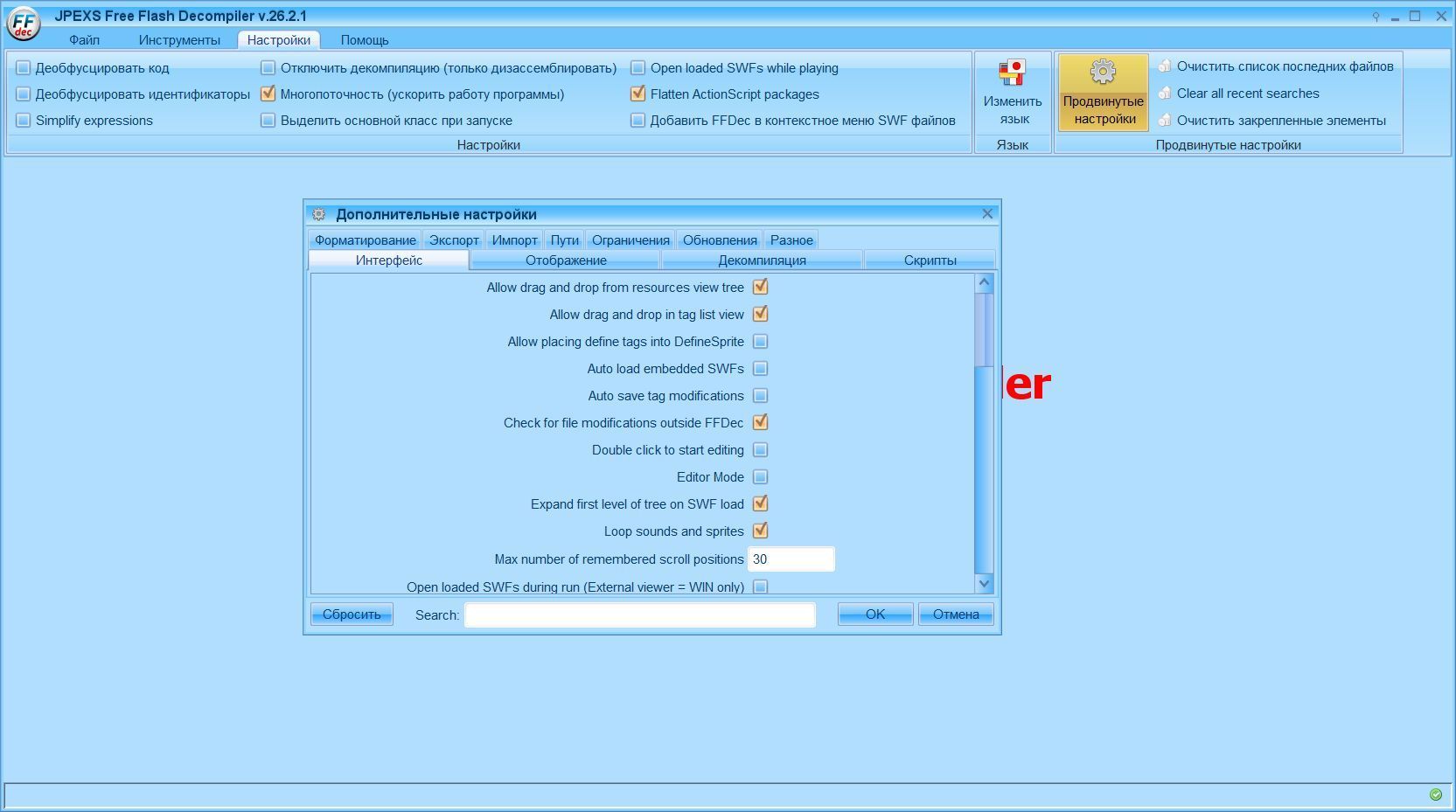Click the clear recent files list icon
The height and width of the screenshot is (812, 1456).
click(1164, 66)
